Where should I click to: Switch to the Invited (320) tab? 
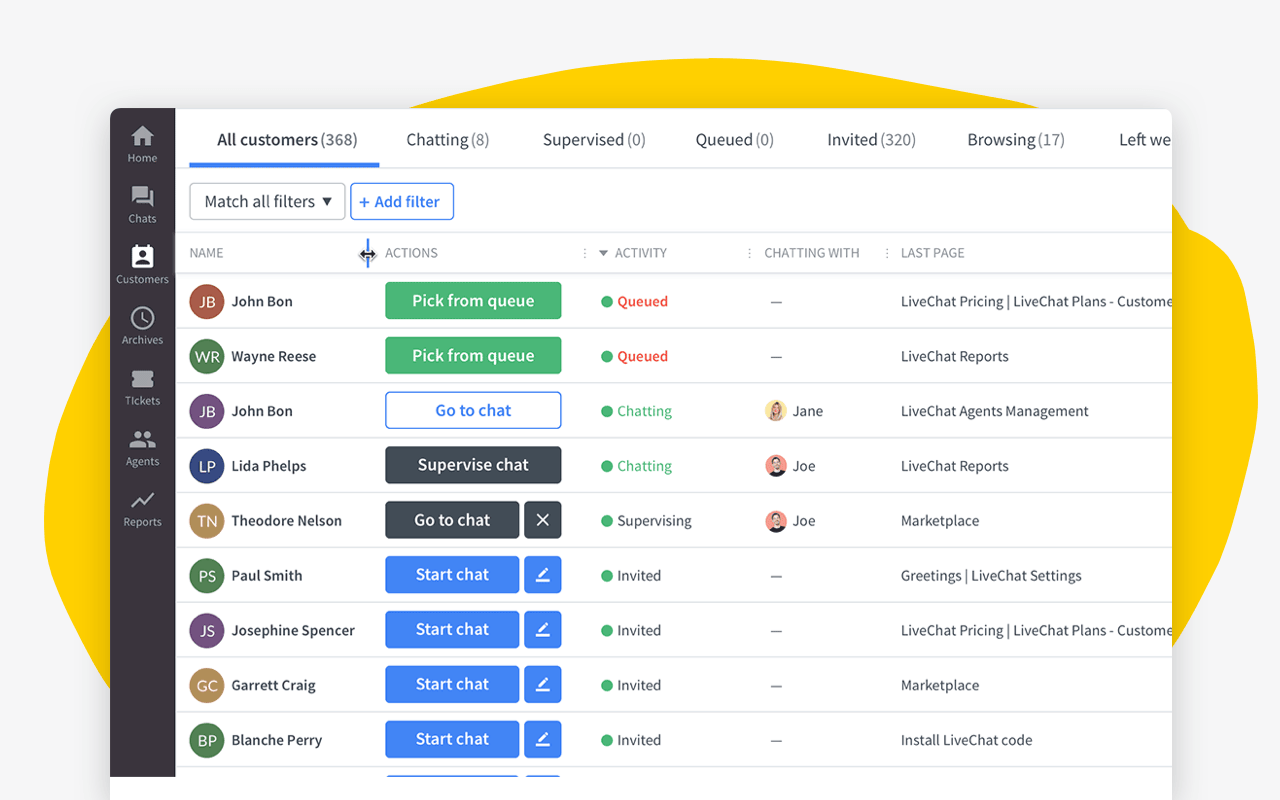pos(871,140)
